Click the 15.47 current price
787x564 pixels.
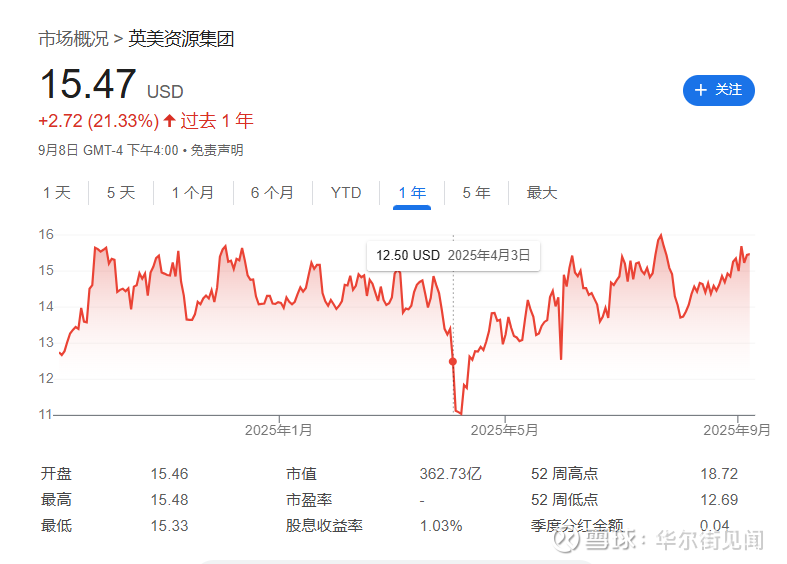click(88, 84)
